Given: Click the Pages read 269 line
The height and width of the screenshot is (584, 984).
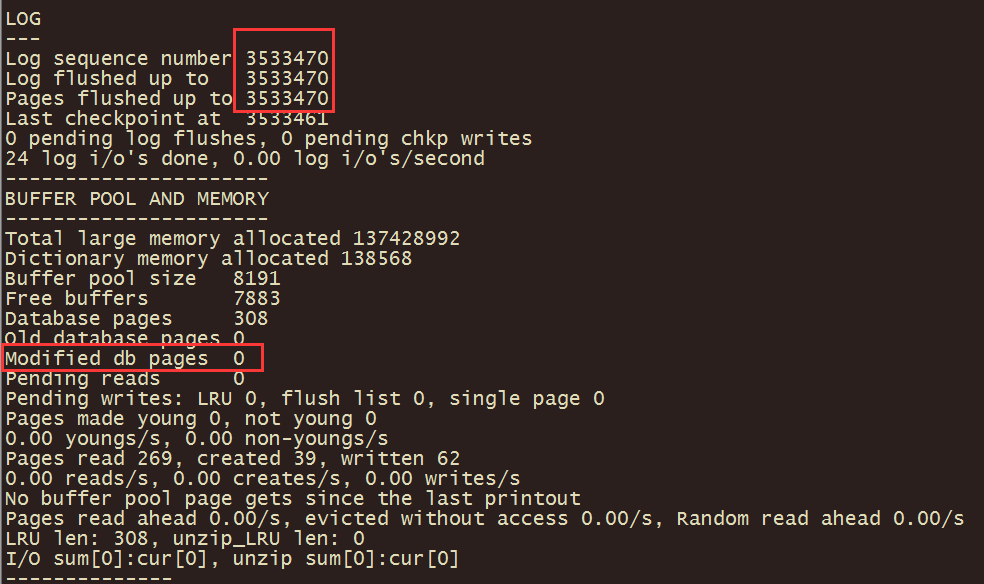Looking at the screenshot, I should (232, 459).
